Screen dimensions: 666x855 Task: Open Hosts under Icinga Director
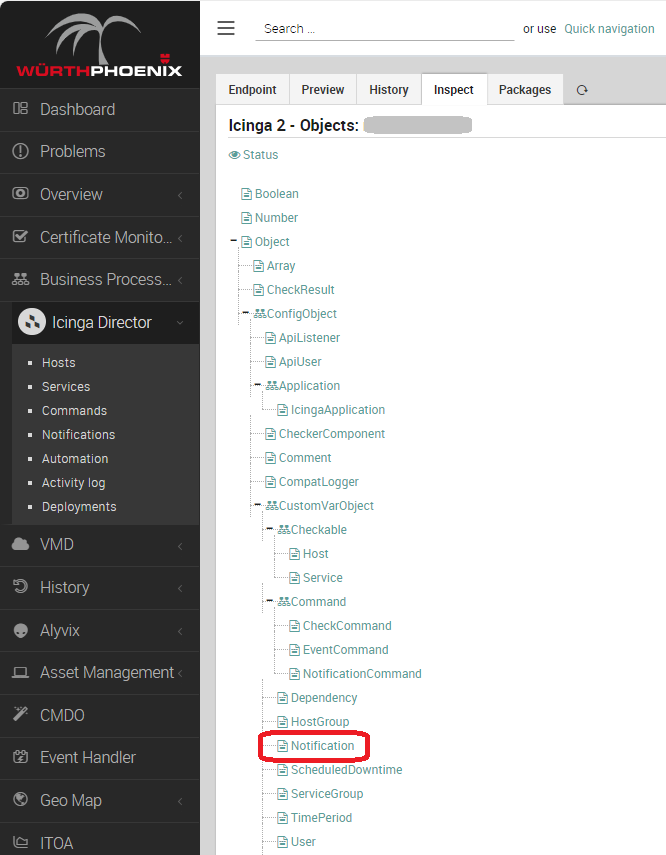[x=59, y=362]
